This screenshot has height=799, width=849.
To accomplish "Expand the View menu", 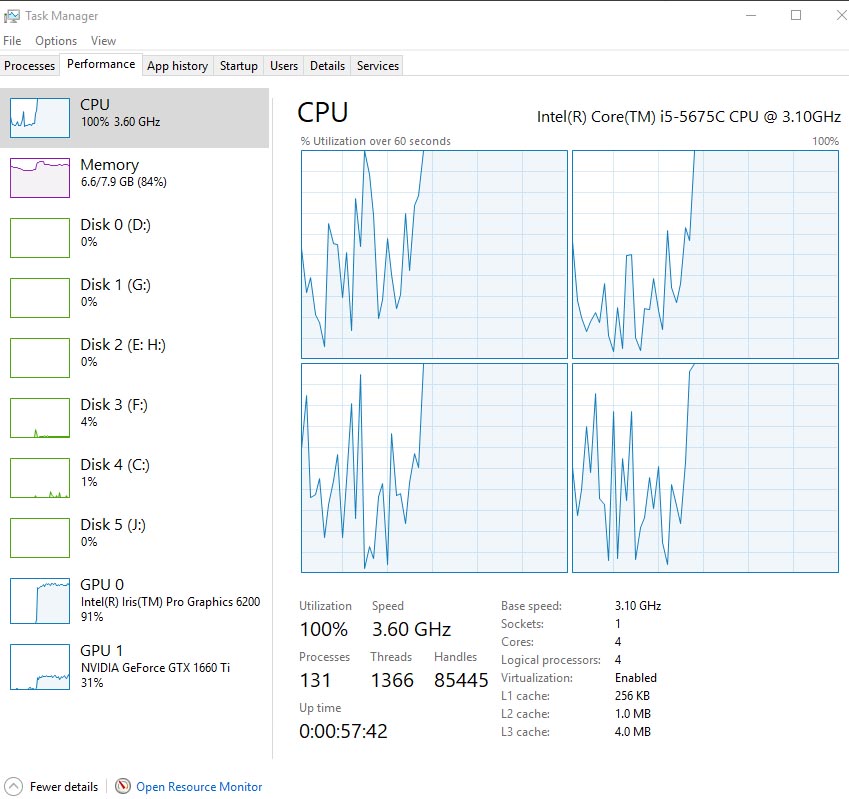I will pos(103,41).
